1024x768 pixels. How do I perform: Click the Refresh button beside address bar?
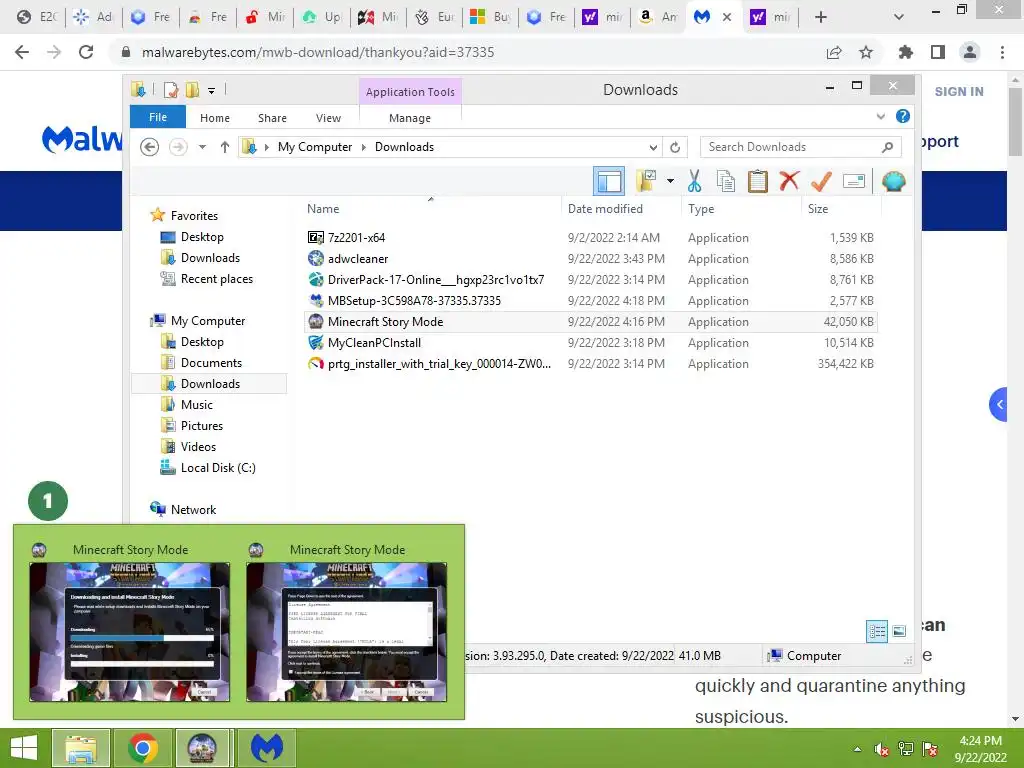coord(675,147)
